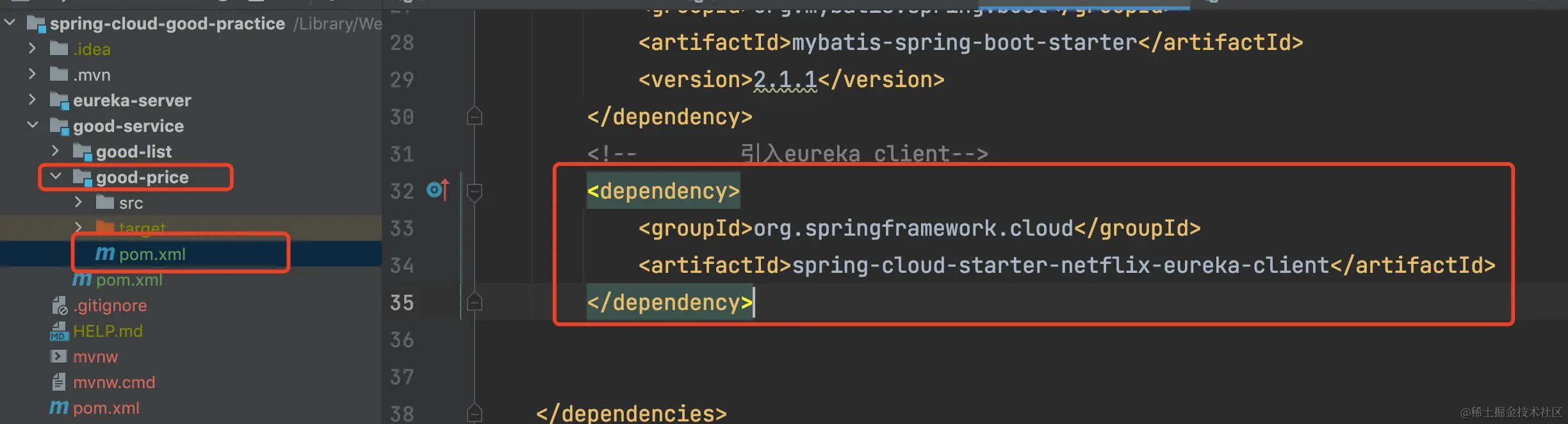Select the .idea folder icon

pyautogui.click(x=59, y=49)
